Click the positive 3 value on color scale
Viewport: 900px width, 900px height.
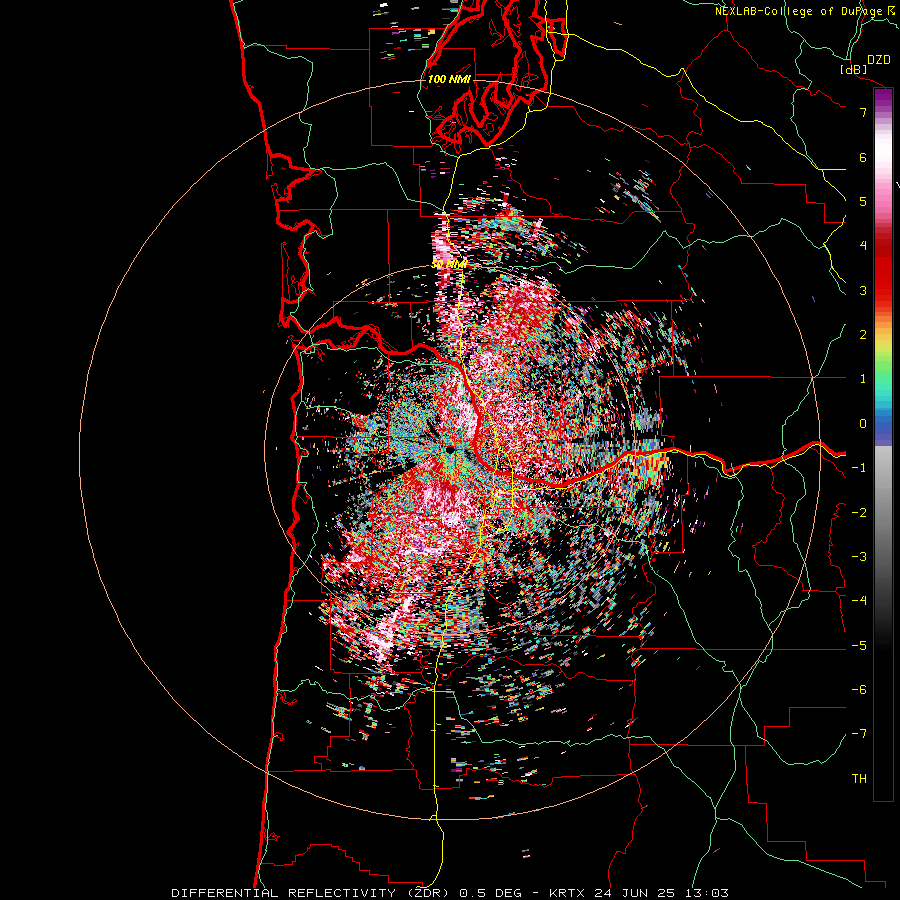pyautogui.click(x=863, y=290)
